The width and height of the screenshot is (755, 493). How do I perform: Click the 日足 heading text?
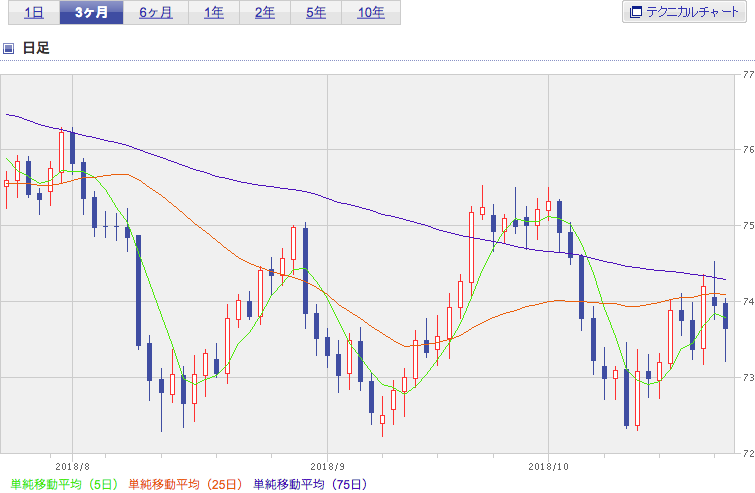(36, 48)
